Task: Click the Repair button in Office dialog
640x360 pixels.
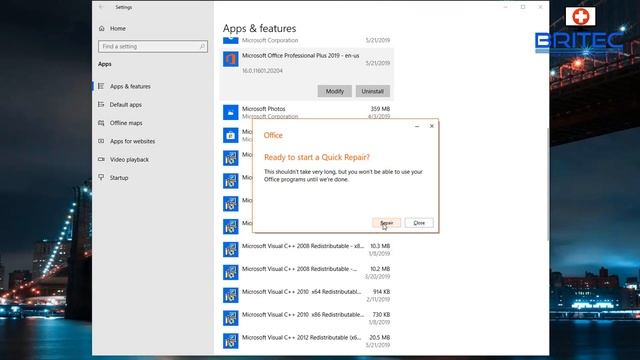Action: point(386,223)
